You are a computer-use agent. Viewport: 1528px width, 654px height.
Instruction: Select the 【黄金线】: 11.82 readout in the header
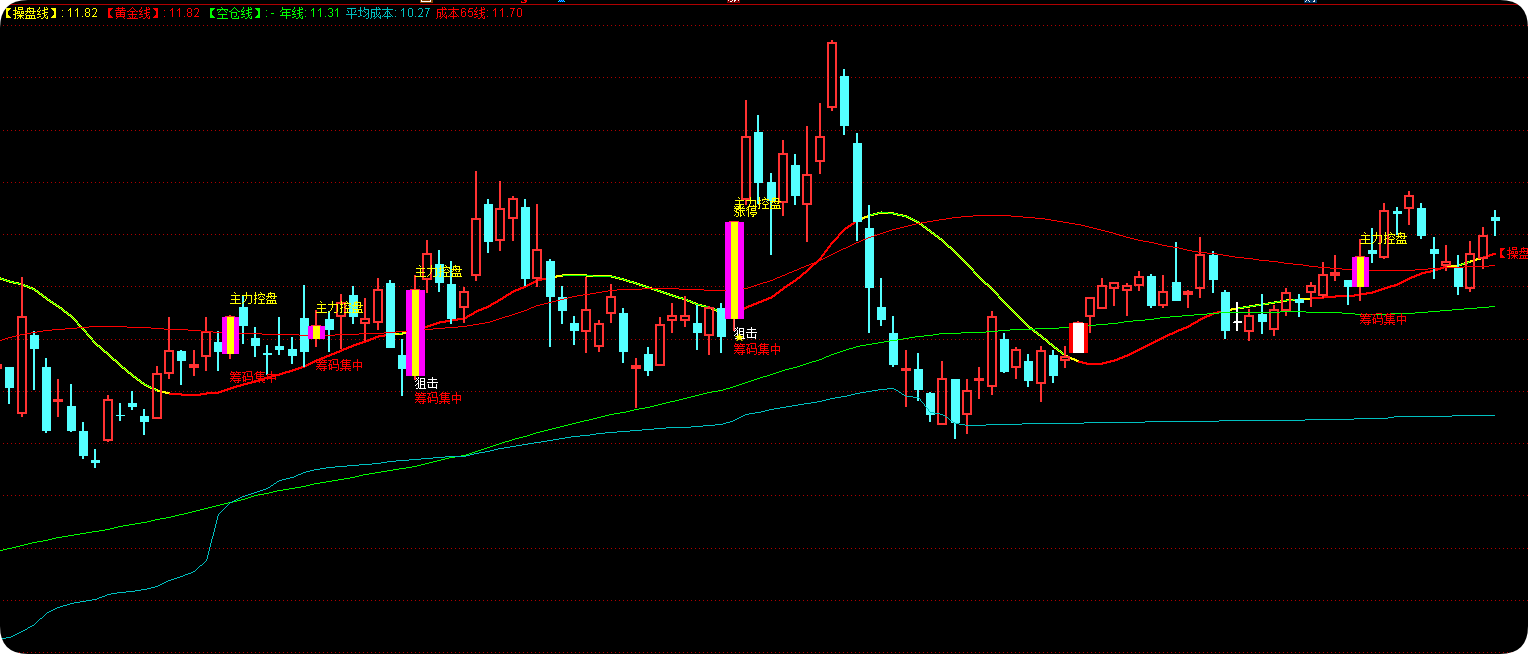coord(152,13)
